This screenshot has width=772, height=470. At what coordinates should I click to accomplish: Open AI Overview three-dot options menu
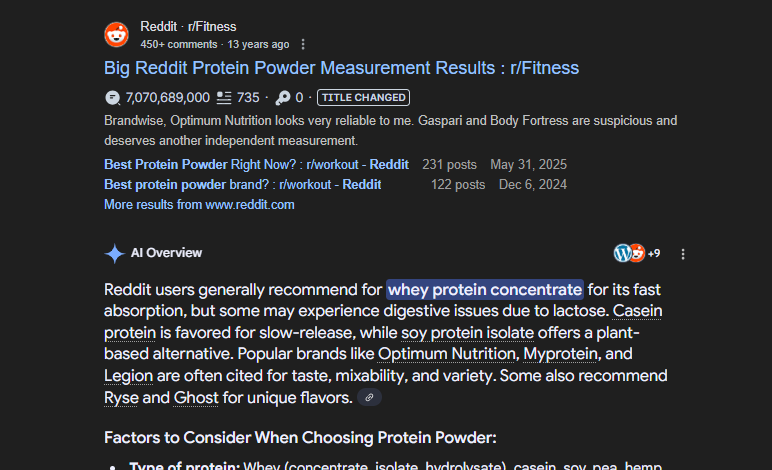pyautogui.click(x=683, y=254)
